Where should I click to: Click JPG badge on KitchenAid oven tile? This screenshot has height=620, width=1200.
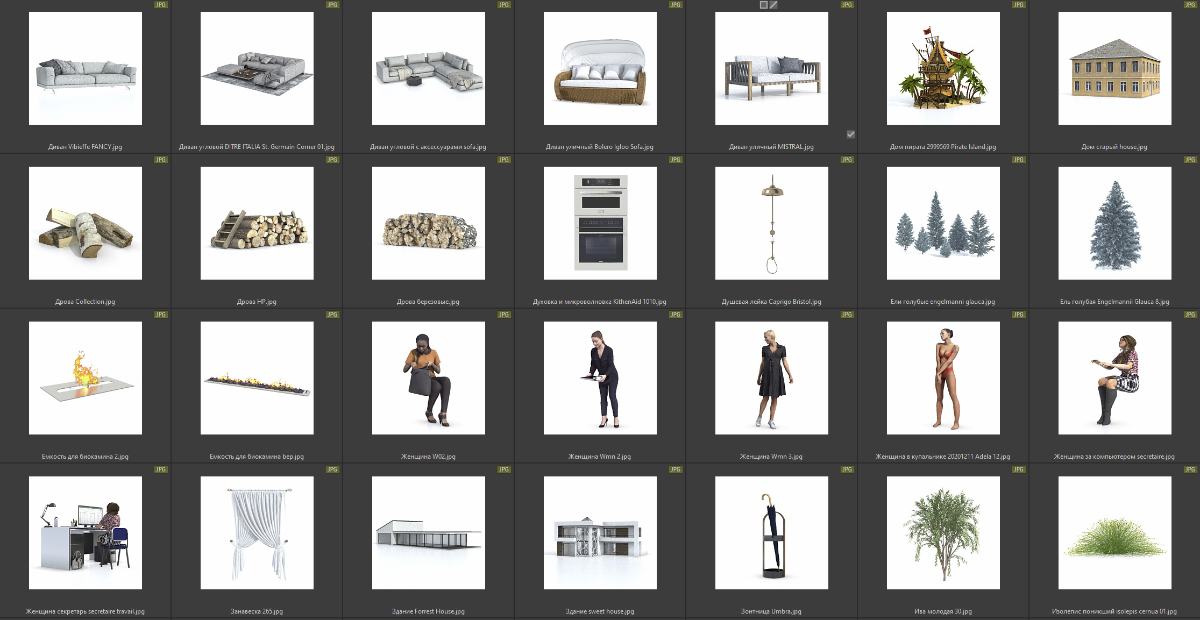(x=675, y=159)
